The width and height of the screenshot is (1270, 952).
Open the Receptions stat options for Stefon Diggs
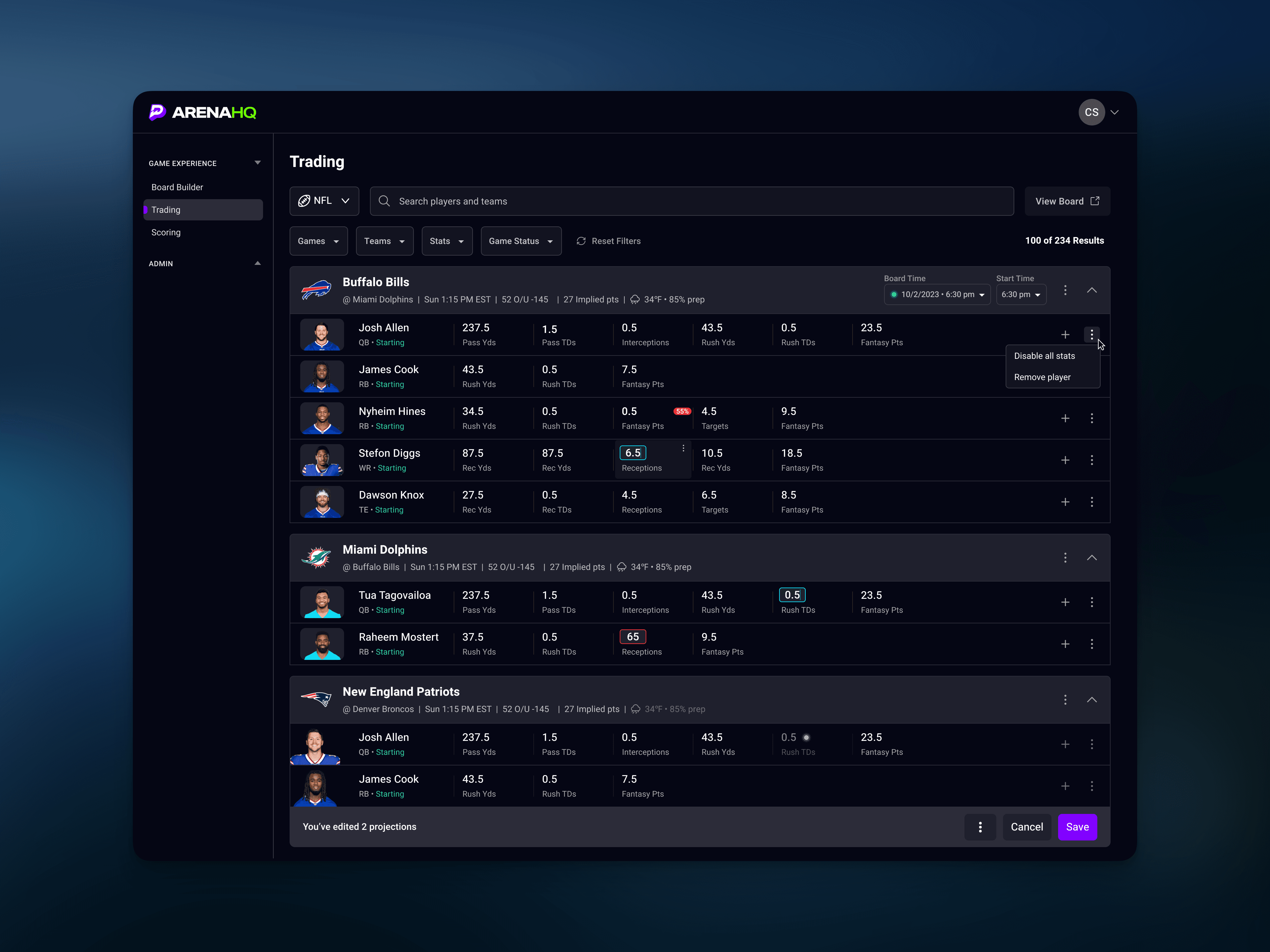click(x=683, y=448)
